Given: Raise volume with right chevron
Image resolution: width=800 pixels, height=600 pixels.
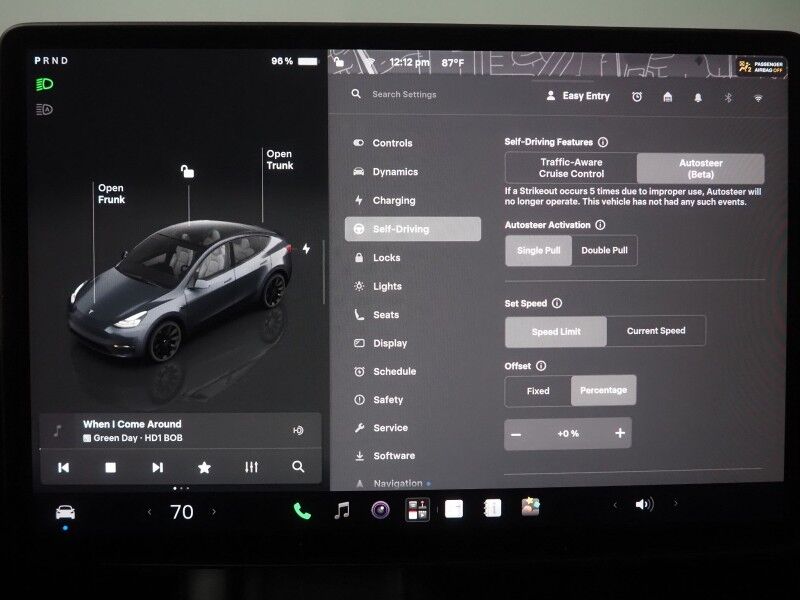Looking at the screenshot, I should click(676, 504).
